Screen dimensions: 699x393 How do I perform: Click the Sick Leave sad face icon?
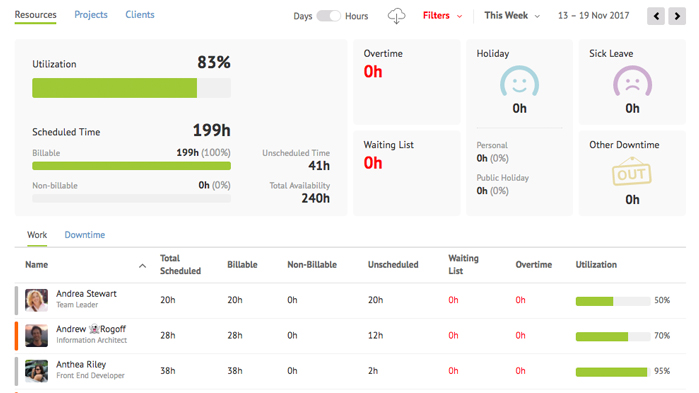point(632,81)
